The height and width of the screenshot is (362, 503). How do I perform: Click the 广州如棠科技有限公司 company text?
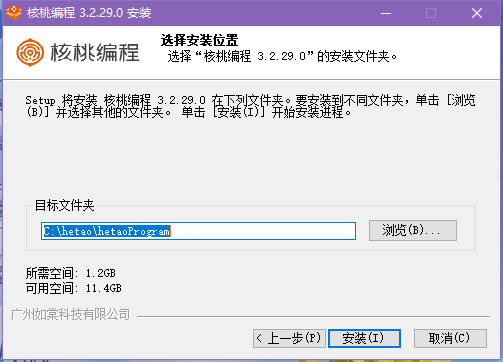coord(70,314)
